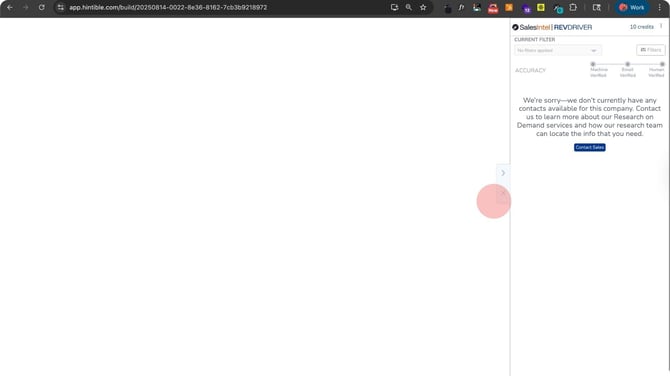Reload the page with the refresh icon

[41, 7]
